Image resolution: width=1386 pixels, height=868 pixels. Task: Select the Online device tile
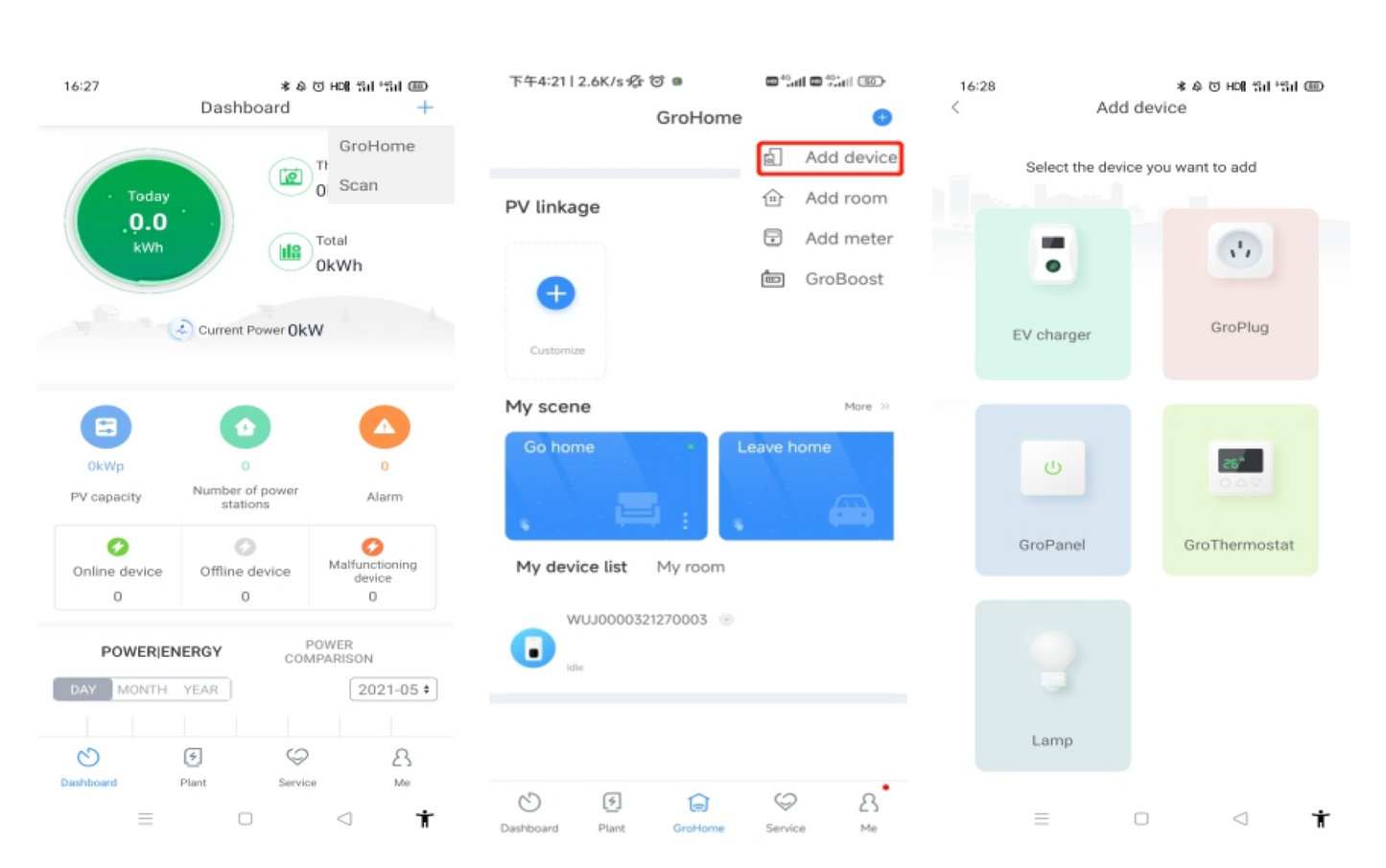click(x=118, y=568)
